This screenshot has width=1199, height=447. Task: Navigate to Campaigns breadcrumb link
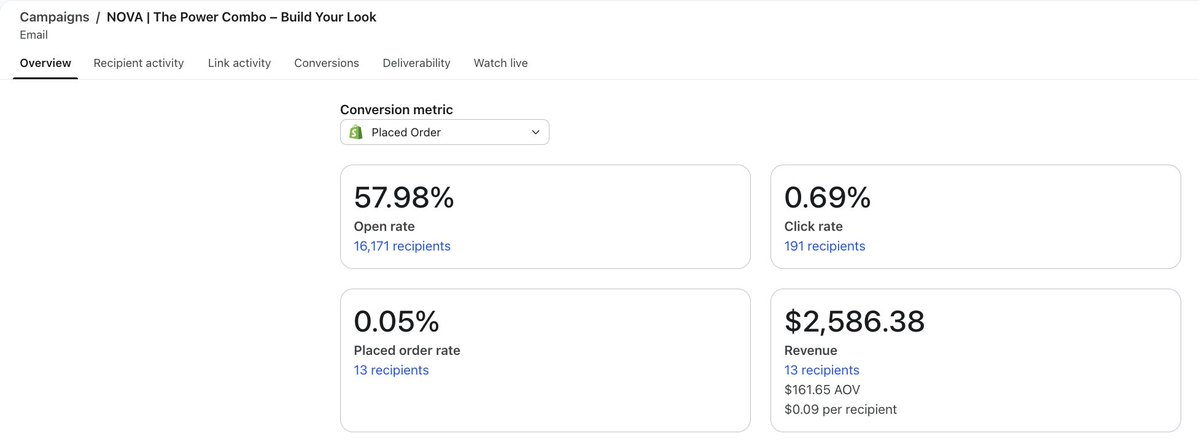tap(54, 17)
